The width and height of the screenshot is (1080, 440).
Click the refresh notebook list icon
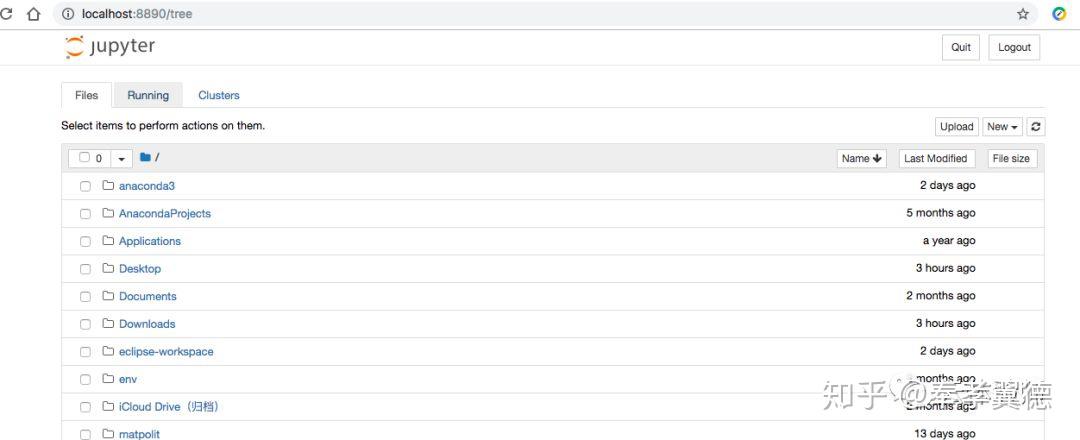click(x=1036, y=127)
